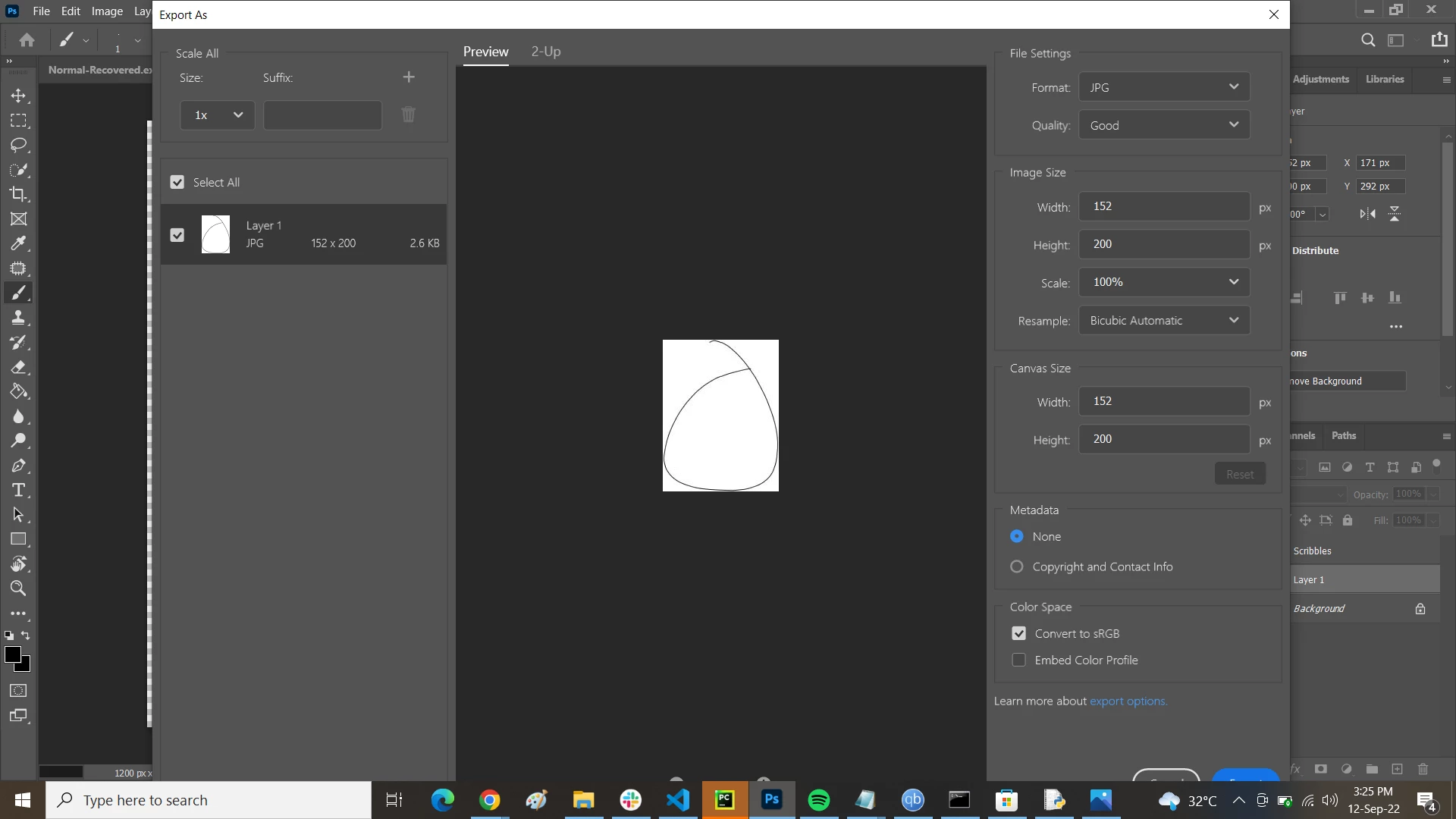Expand the Resample Bicubic Automatic dropdown

click(1164, 320)
